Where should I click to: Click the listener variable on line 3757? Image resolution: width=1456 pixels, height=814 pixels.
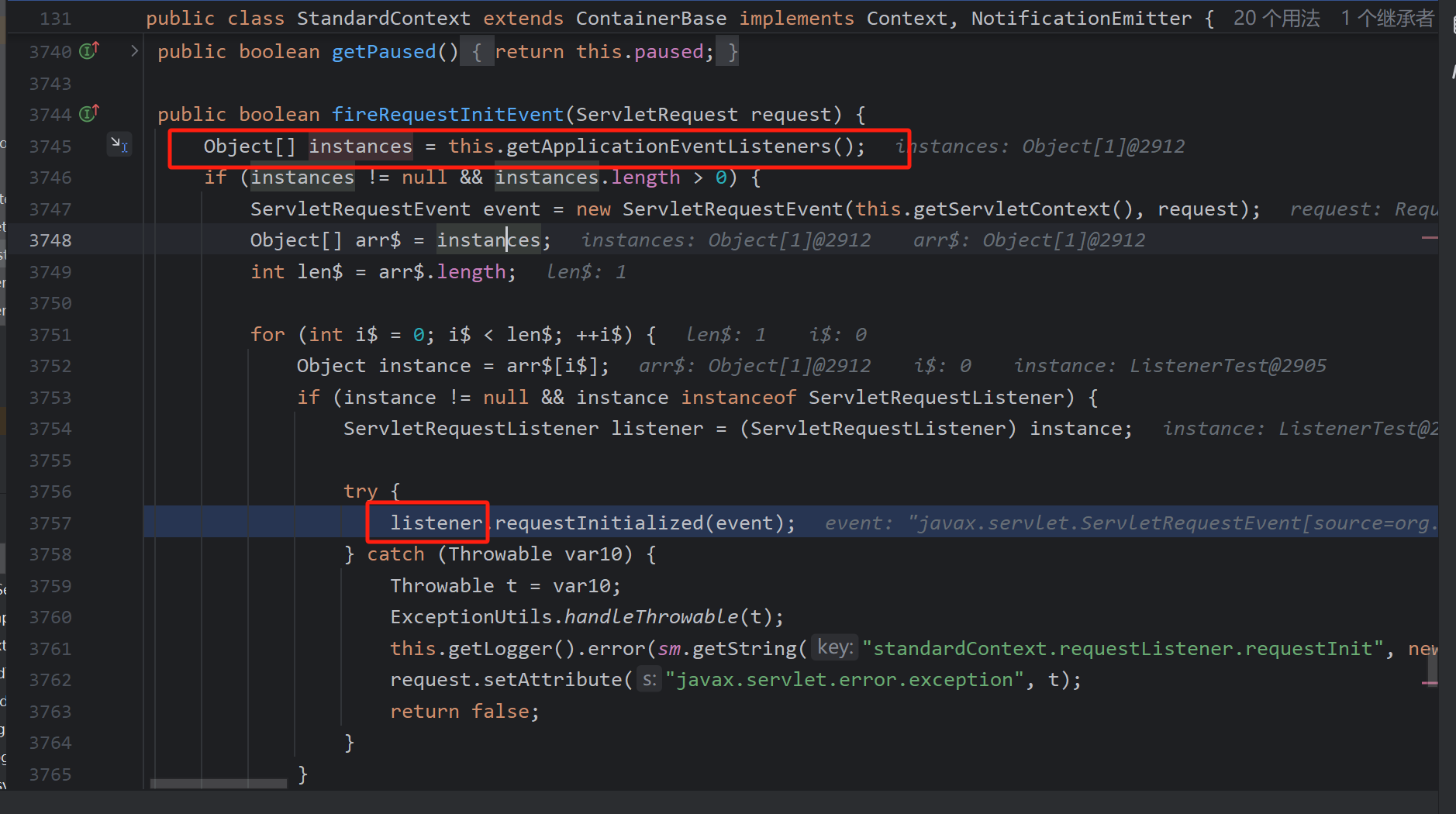436,523
